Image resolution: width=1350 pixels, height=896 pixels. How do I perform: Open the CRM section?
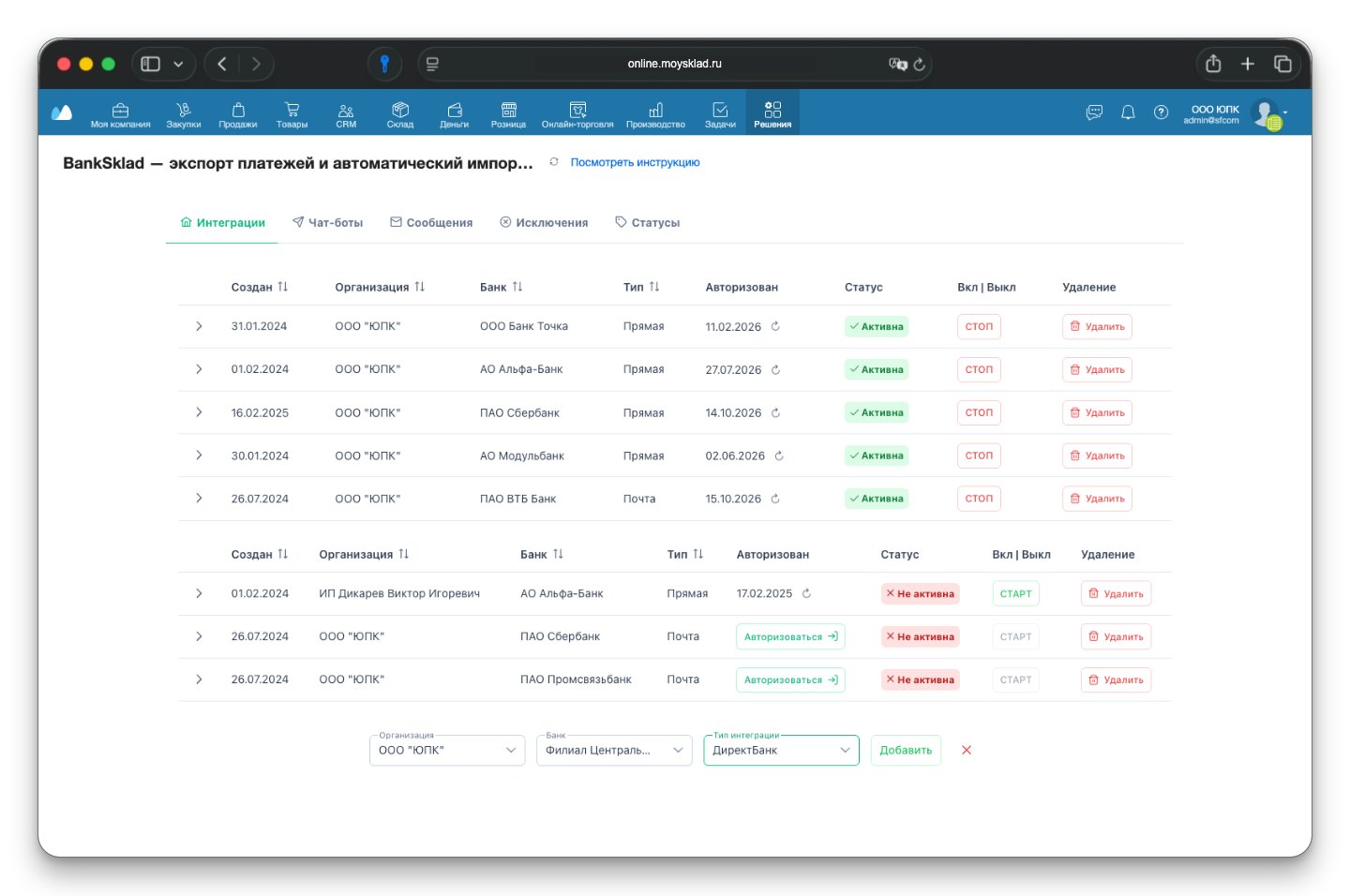pos(346,114)
